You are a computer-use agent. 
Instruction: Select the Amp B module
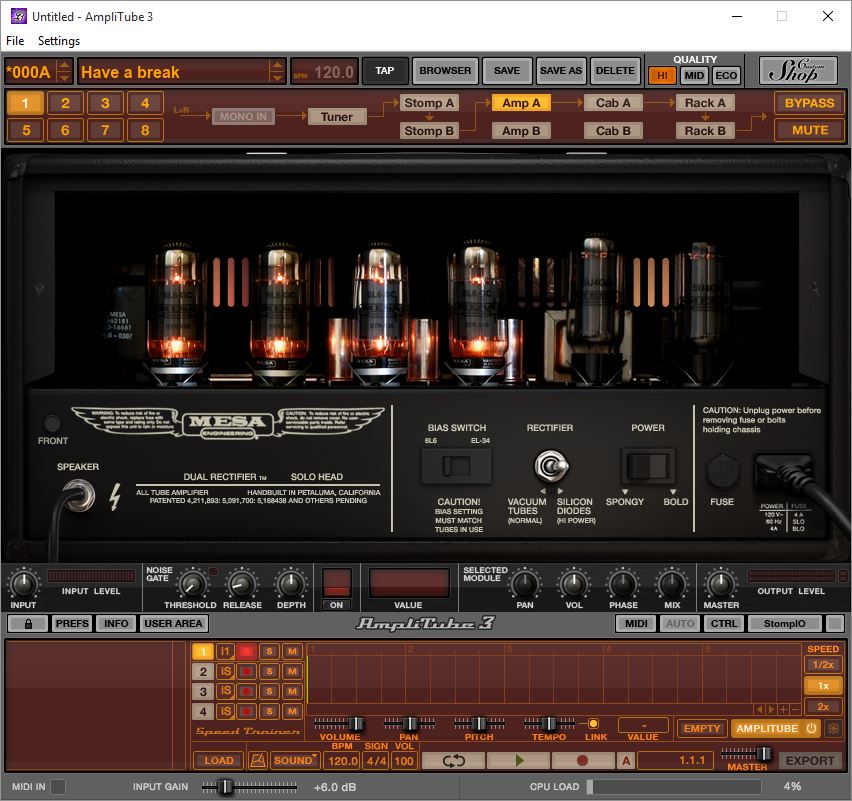[521, 131]
